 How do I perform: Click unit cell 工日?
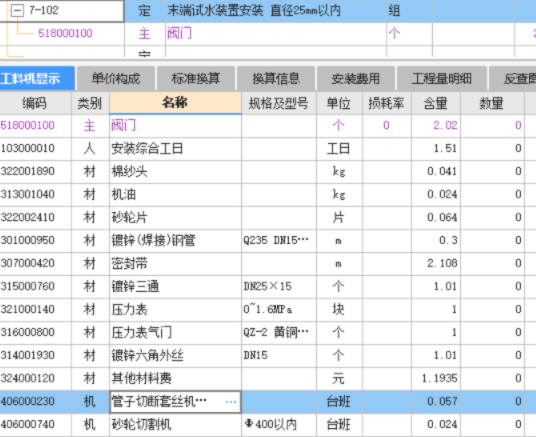[x=339, y=148]
